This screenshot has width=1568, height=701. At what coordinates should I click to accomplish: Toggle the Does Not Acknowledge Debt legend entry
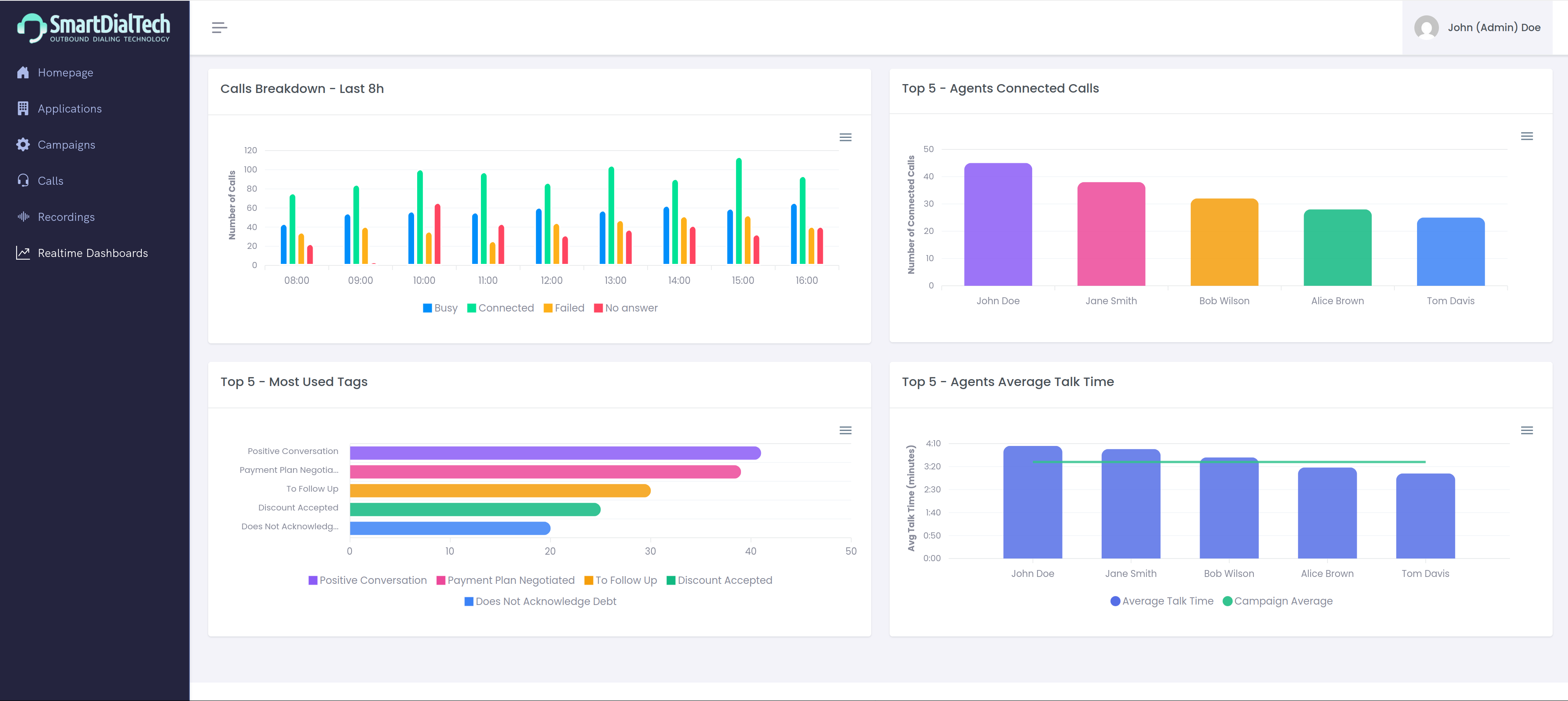[540, 601]
